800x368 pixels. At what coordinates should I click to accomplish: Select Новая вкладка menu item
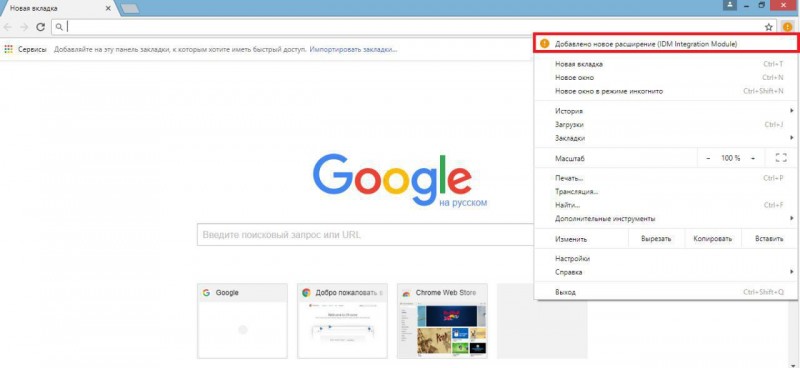pos(666,64)
